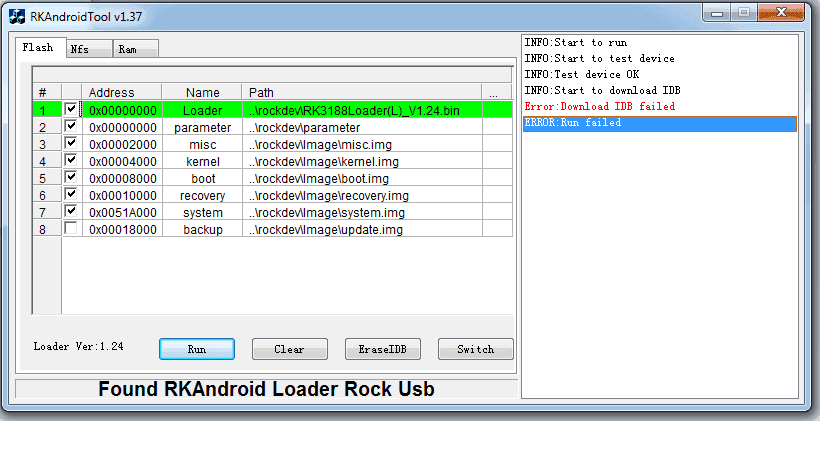The width and height of the screenshot is (820, 462).
Task: Click the address 0x0051A000 cell
Action: [122, 212]
